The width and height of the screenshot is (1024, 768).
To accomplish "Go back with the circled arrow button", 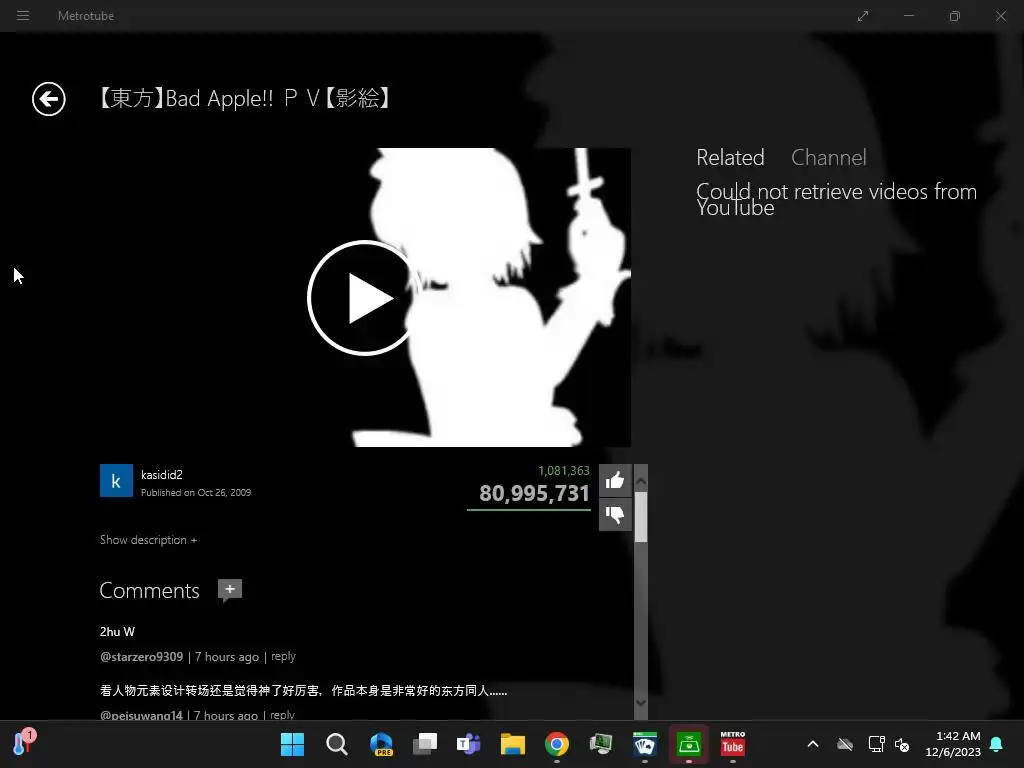I will tap(49, 99).
